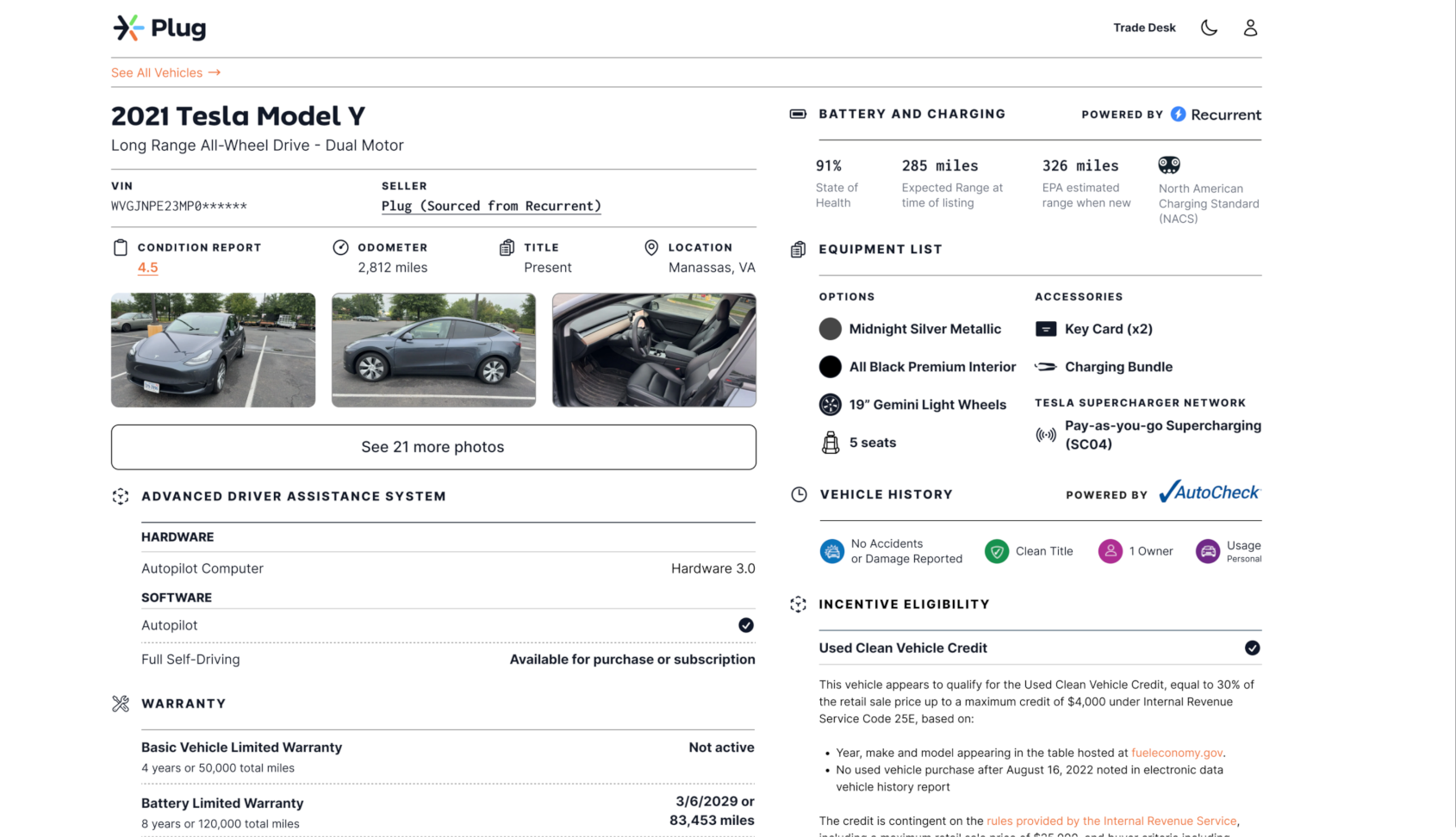Click the Used Clean Vehicle Credit checkmark
Image resolution: width=1456 pixels, height=837 pixels.
(x=1252, y=648)
